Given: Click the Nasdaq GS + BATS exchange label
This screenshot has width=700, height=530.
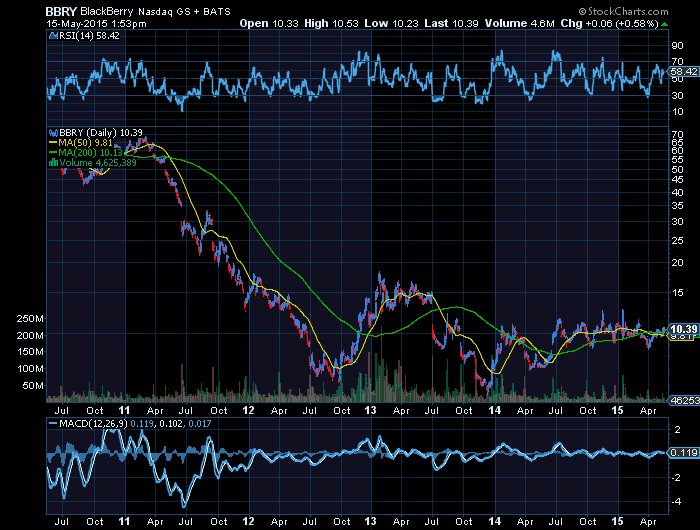Looking at the screenshot, I should click(184, 12).
